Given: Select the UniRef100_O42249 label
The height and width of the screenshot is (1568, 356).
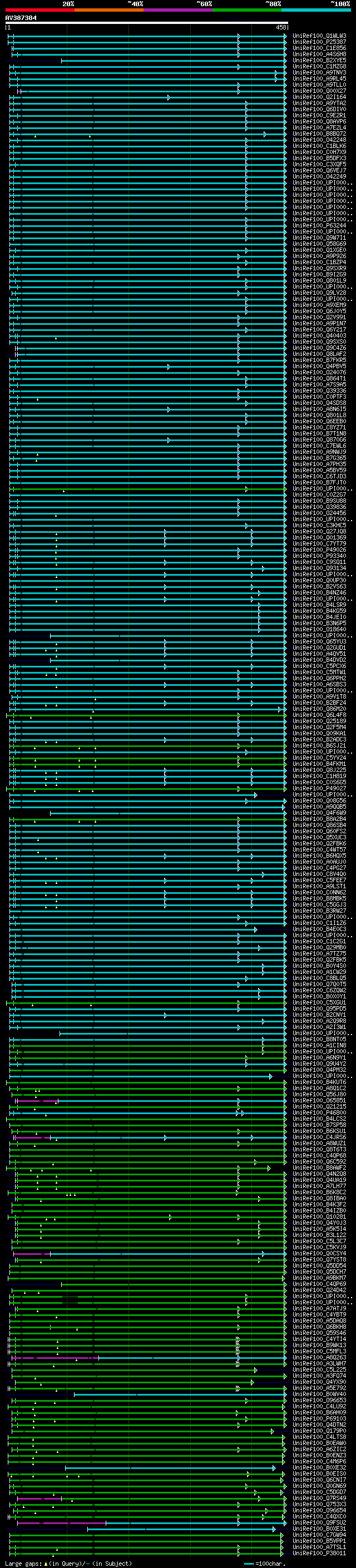Looking at the screenshot, I should pos(319,176).
